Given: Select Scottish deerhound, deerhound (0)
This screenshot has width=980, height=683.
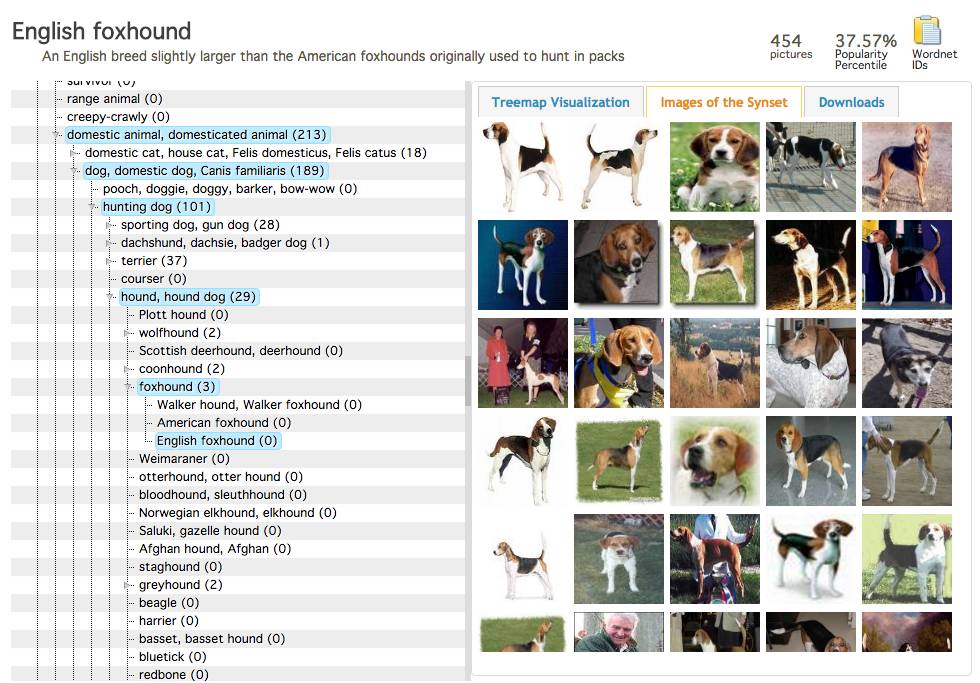Looking at the screenshot, I should (x=241, y=351).
